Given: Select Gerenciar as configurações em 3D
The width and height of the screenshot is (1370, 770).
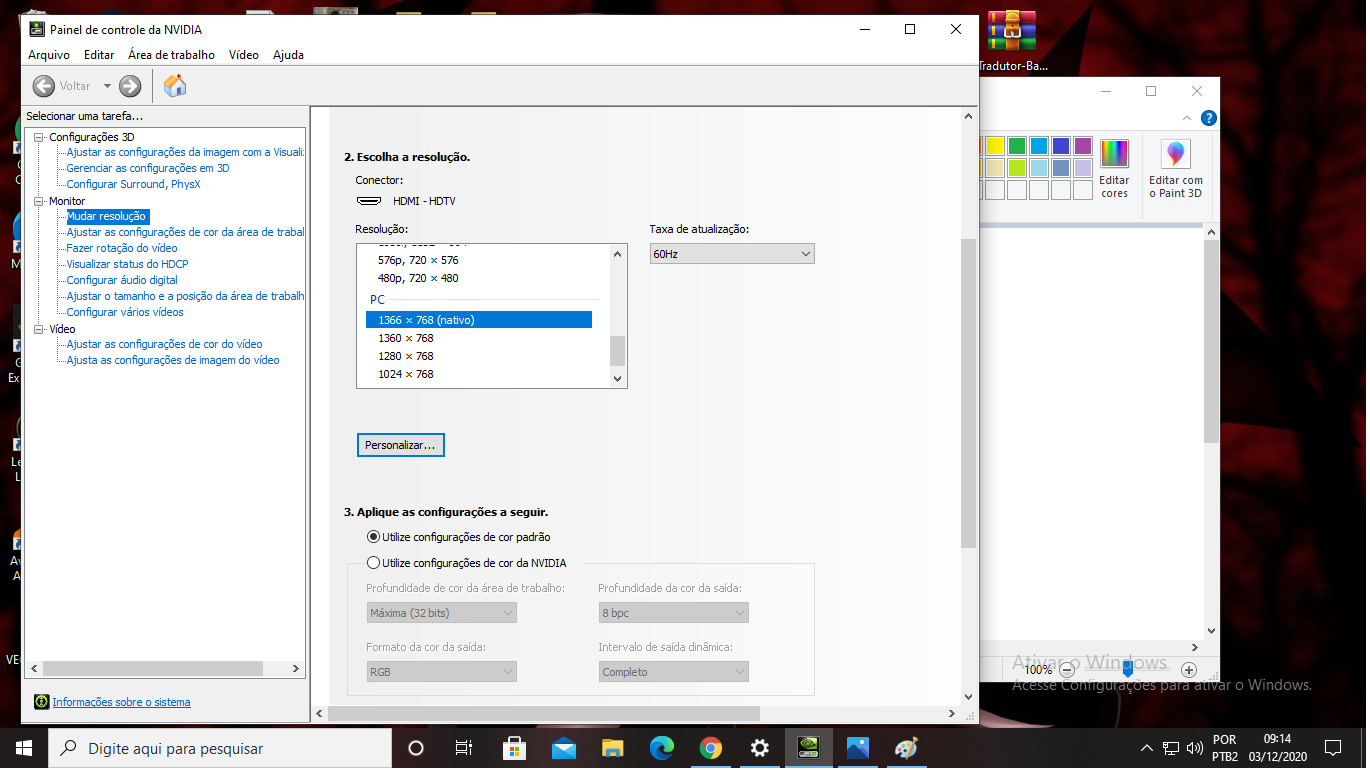Looking at the screenshot, I should click(x=148, y=168).
